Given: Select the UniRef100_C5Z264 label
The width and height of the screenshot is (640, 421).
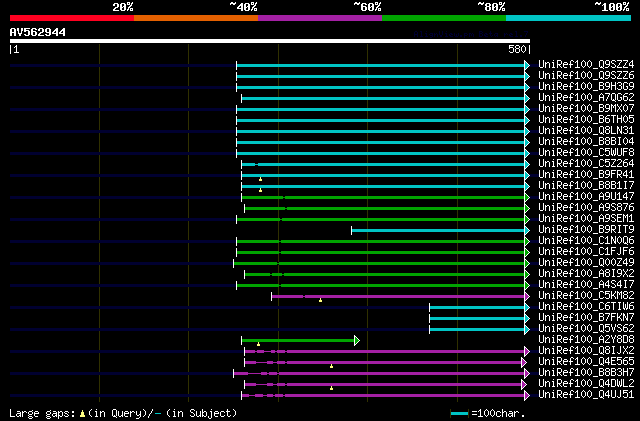Looking at the screenshot, I should point(586,164).
